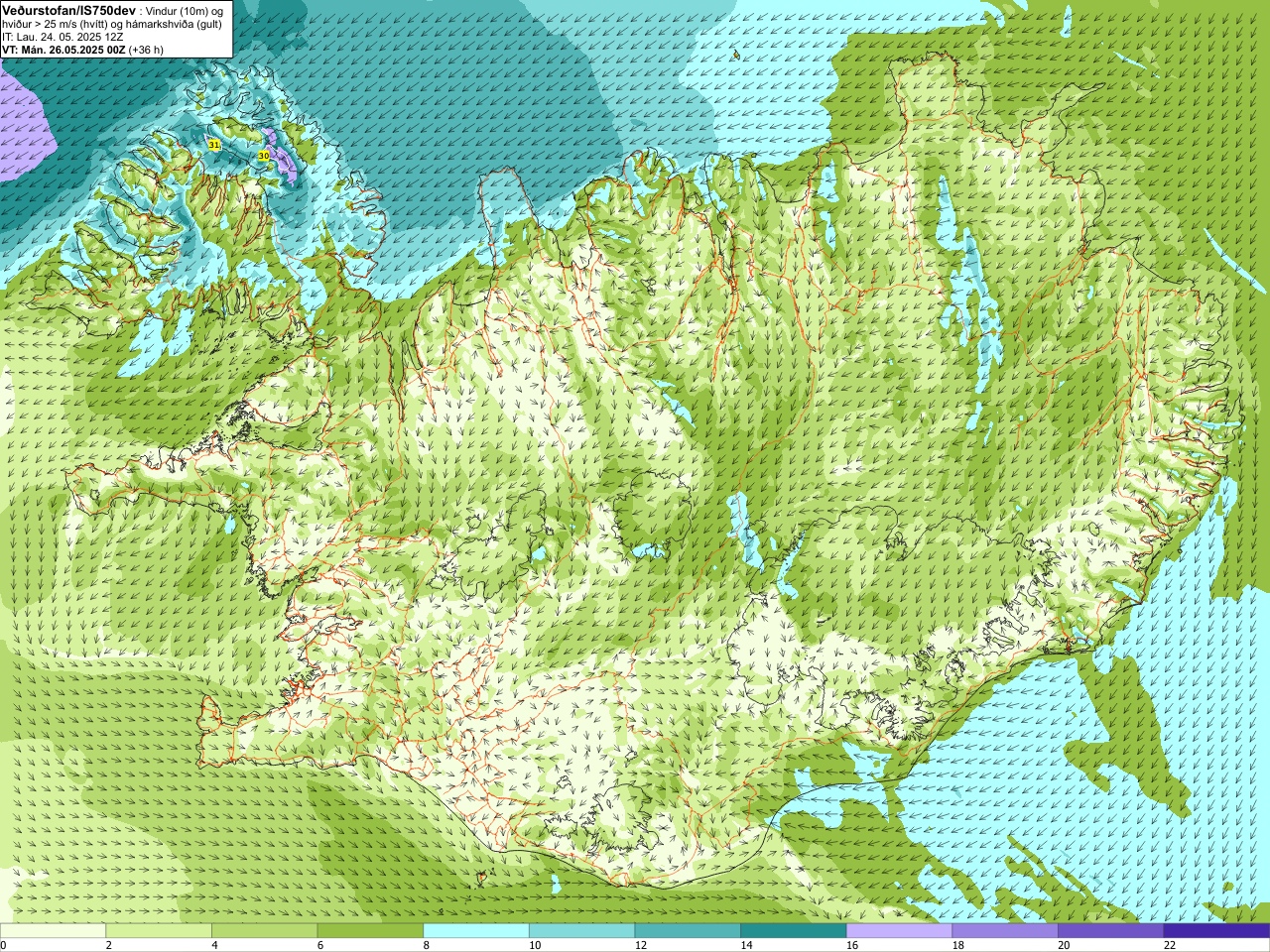Click the 'IT: Lau. 24. 05. 2025 12Z' line
The image size is (1270, 952).
click(63, 37)
